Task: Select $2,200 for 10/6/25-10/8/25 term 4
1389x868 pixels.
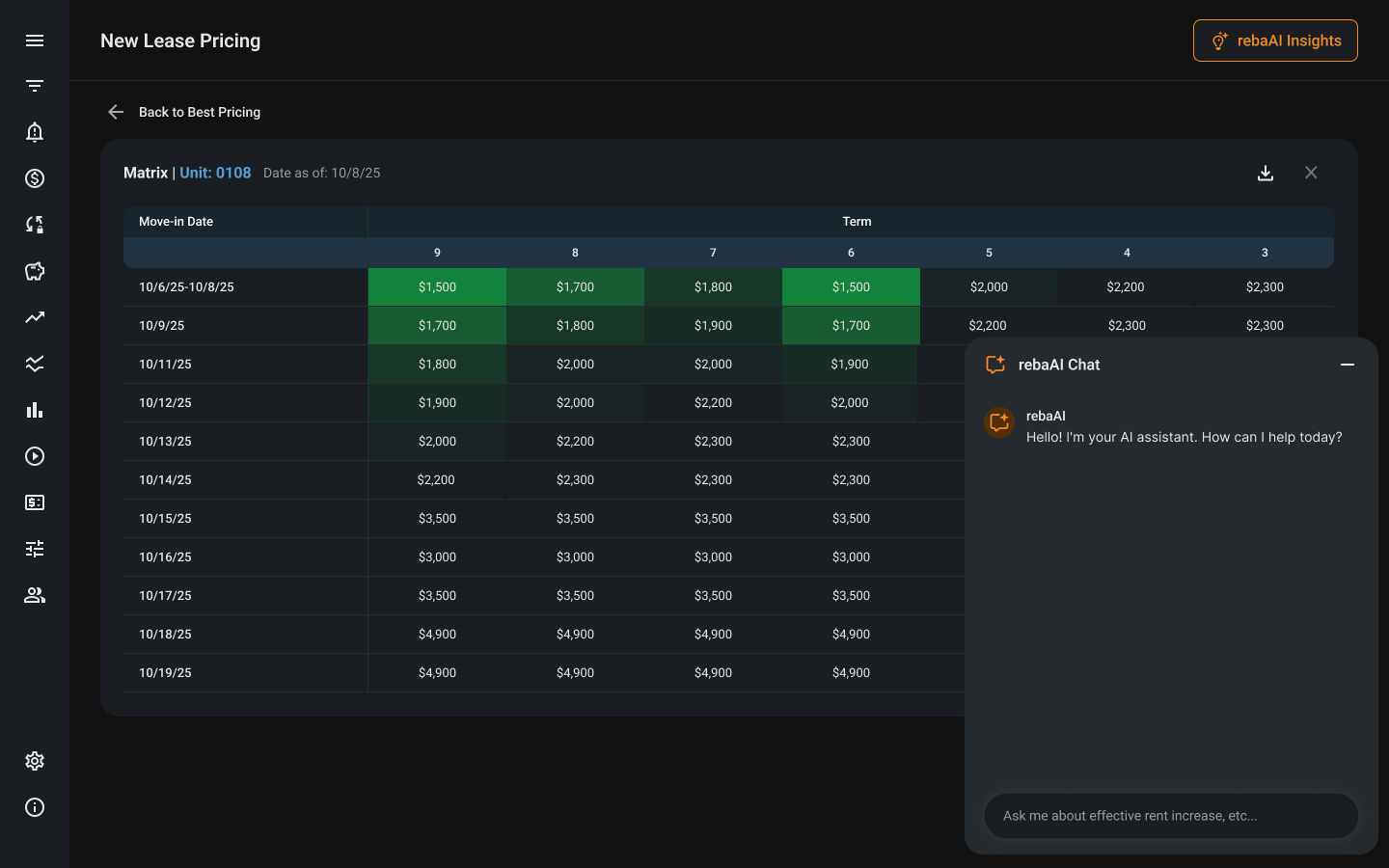Action: 1127,287
